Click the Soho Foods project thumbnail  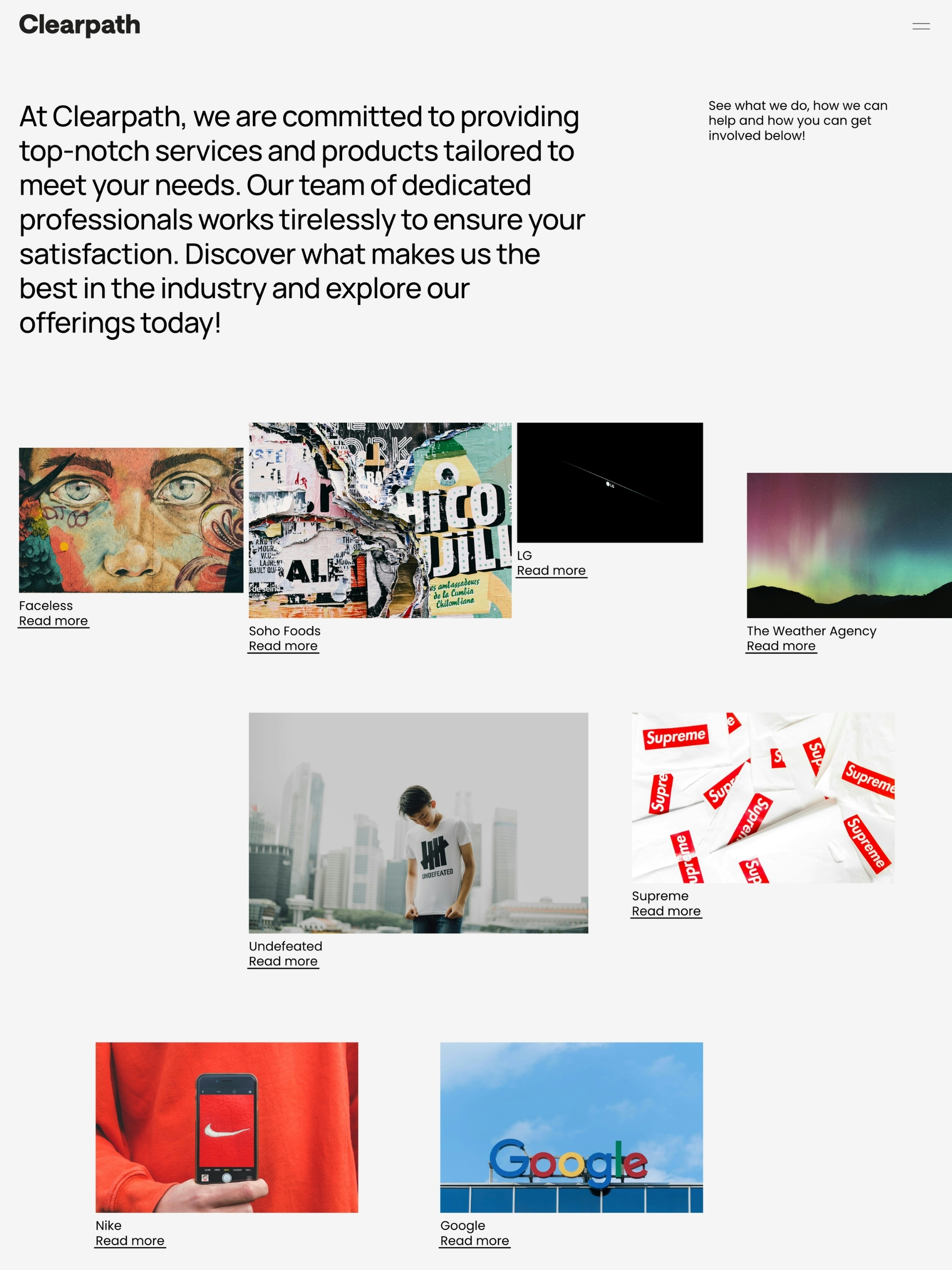(379, 520)
